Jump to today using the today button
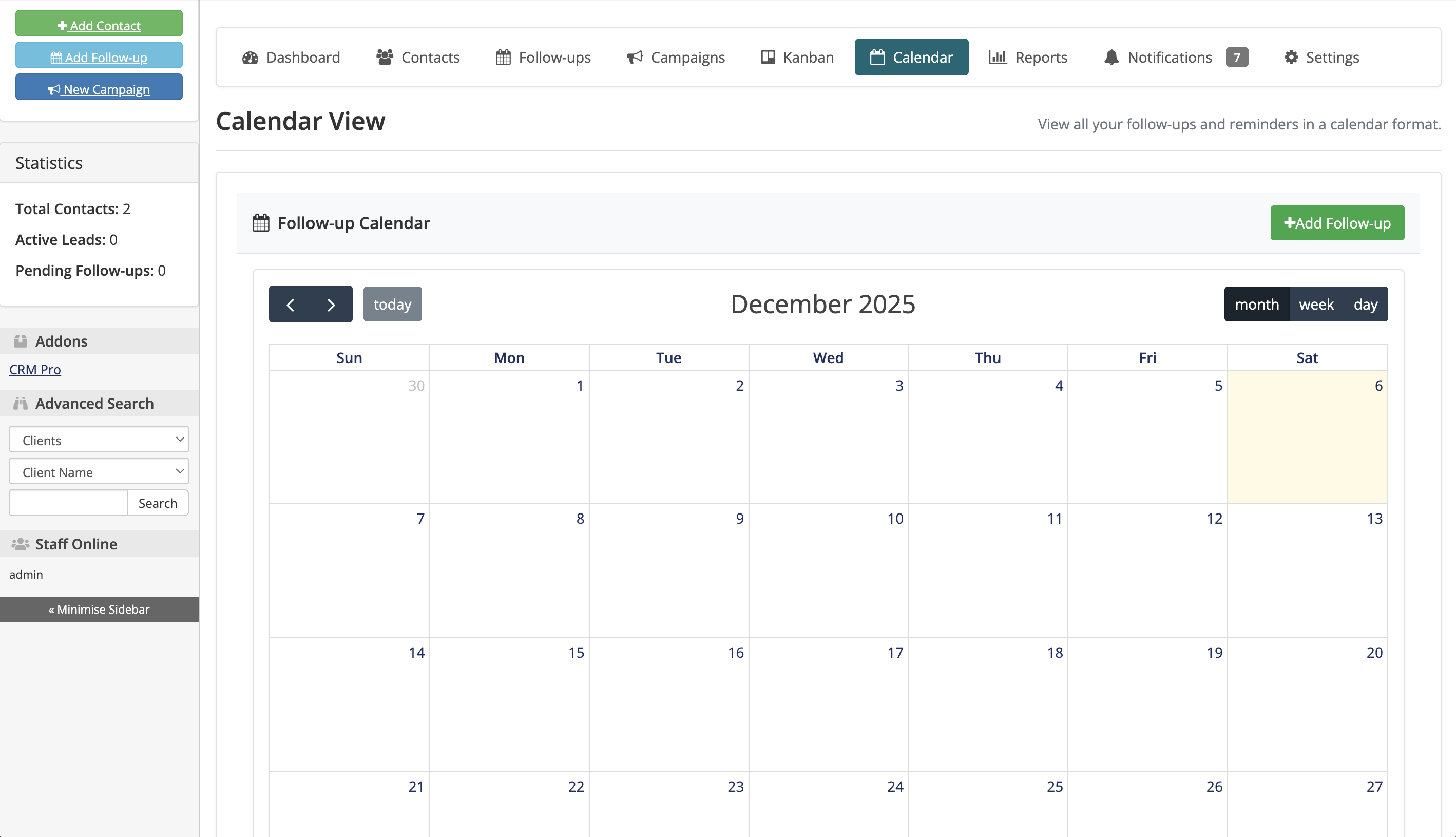Image resolution: width=1456 pixels, height=837 pixels. (x=392, y=304)
